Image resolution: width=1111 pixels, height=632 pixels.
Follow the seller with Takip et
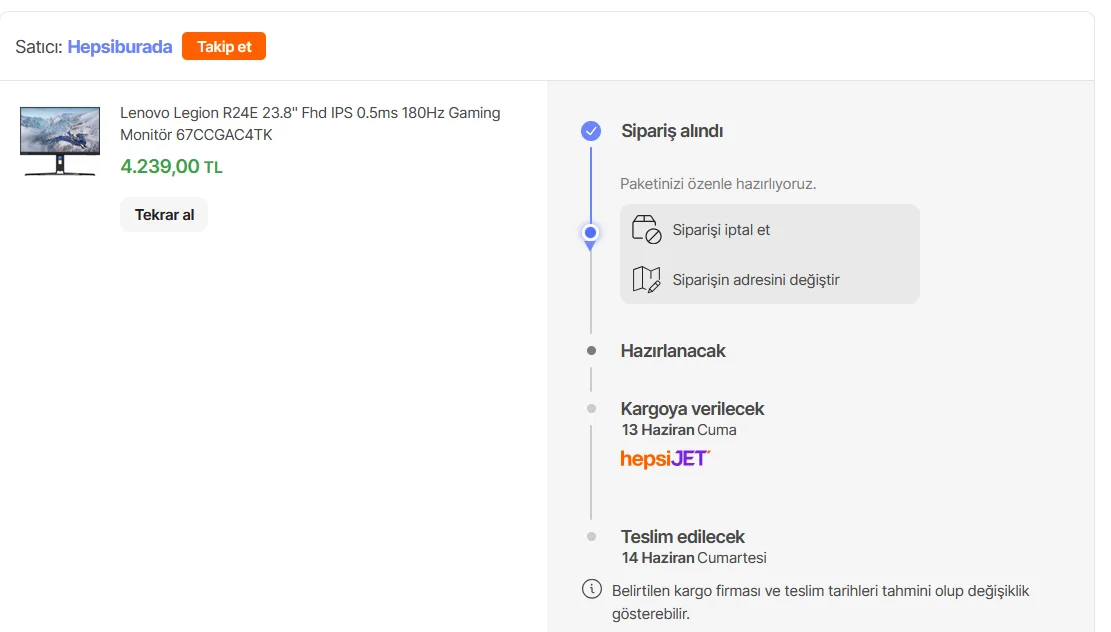click(x=224, y=46)
